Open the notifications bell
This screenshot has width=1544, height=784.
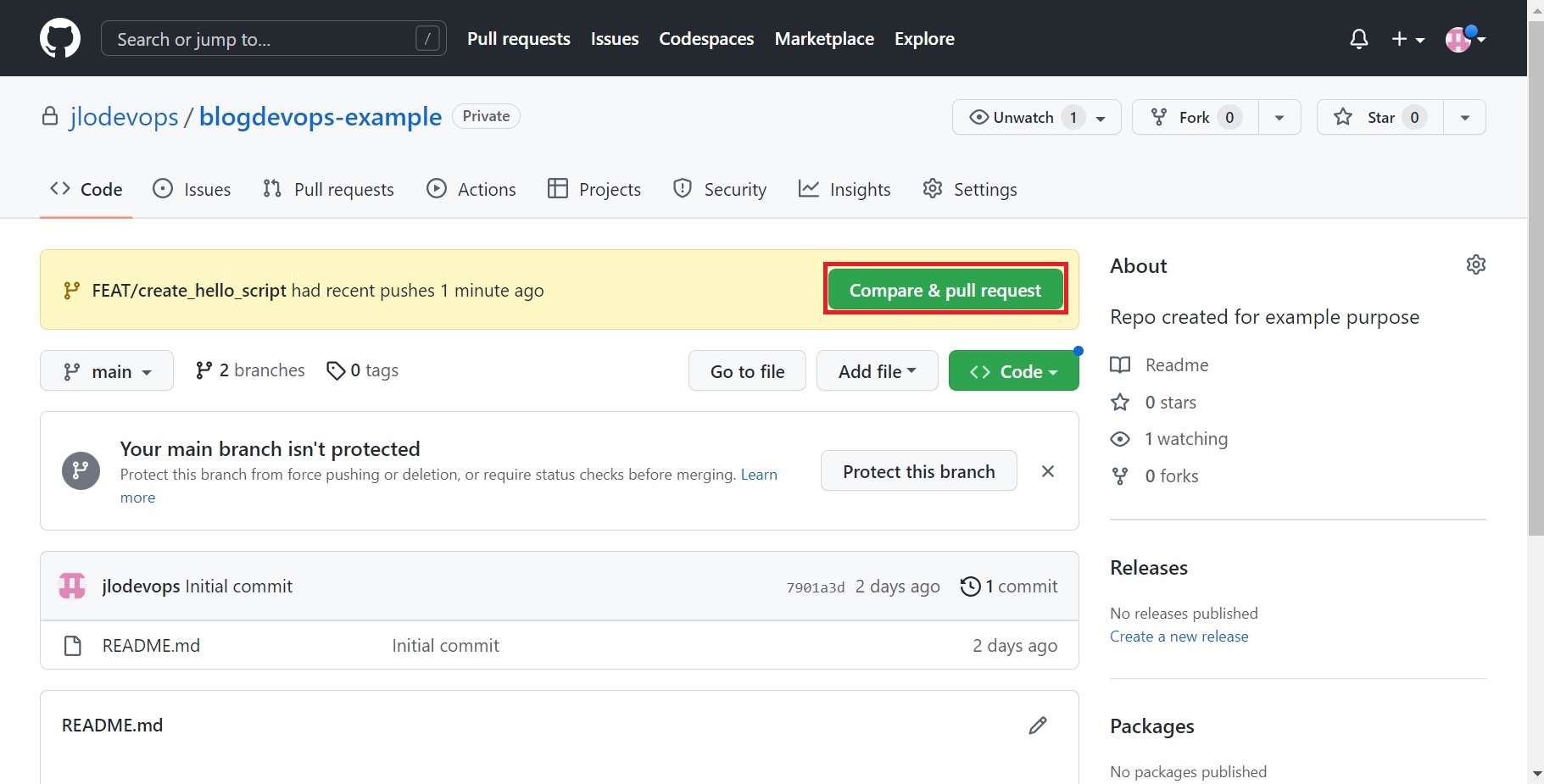click(1359, 39)
